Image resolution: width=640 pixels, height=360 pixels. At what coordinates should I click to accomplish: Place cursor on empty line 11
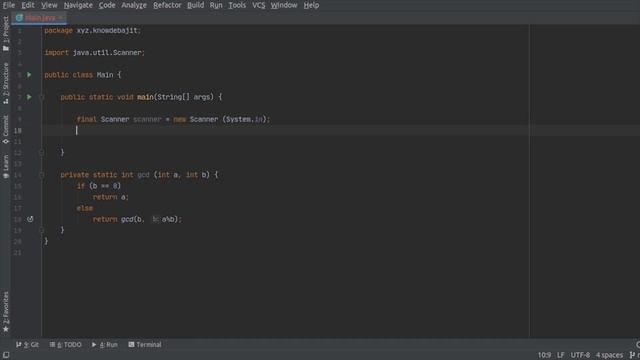pyautogui.click(x=286, y=142)
